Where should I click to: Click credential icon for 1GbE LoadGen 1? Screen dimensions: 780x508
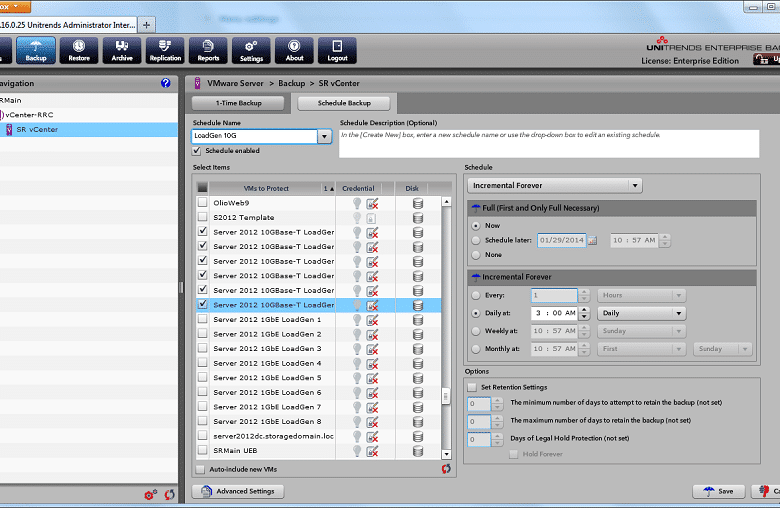coord(372,319)
